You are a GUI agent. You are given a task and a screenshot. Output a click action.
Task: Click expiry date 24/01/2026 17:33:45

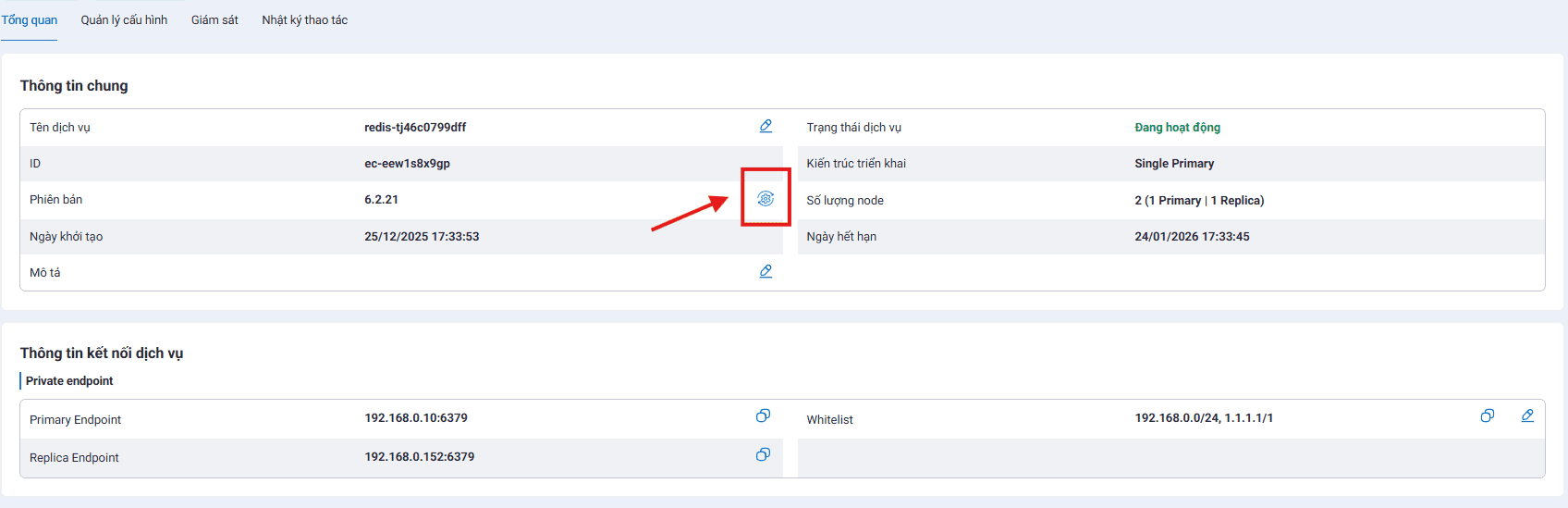point(1192,237)
